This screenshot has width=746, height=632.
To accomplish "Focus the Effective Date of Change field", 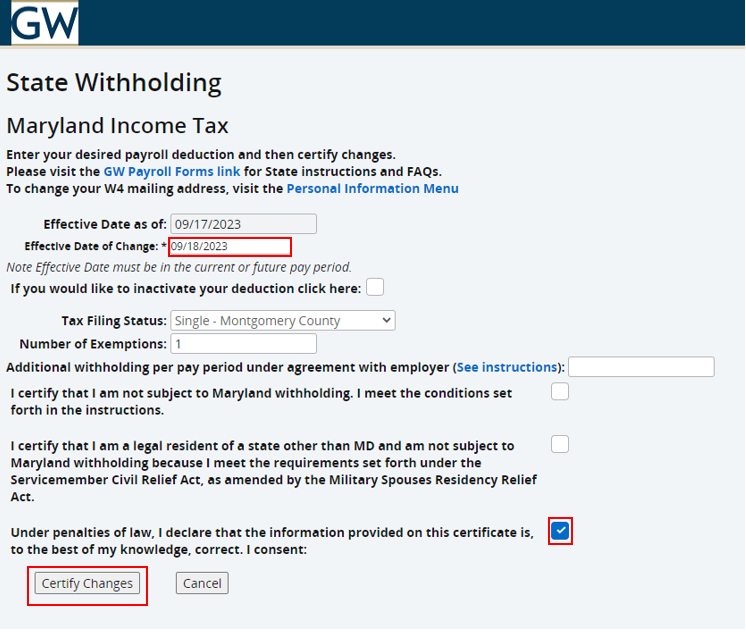I will tap(230, 247).
